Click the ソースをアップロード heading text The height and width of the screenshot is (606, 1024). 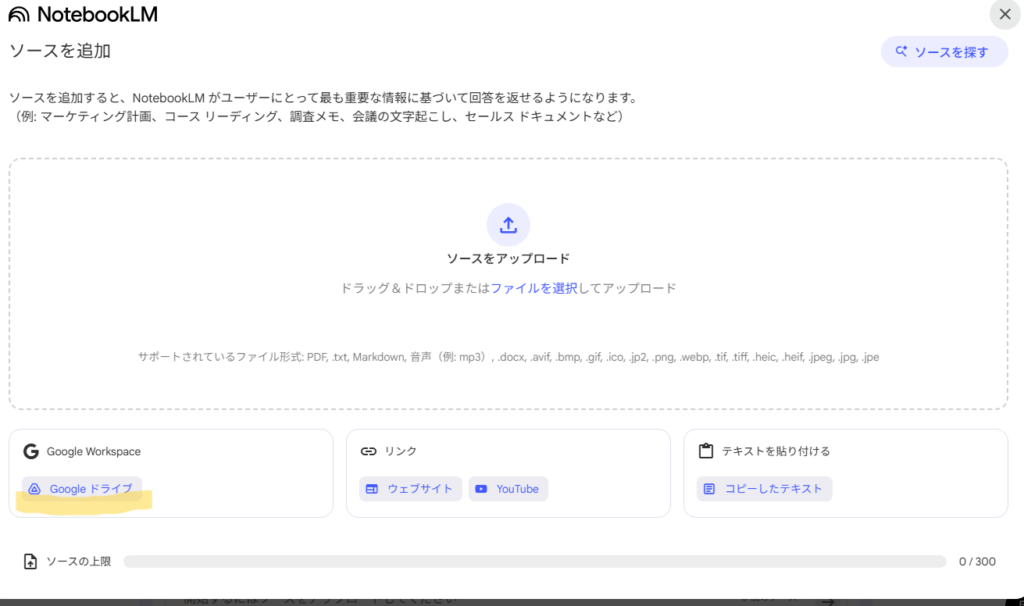tap(508, 259)
